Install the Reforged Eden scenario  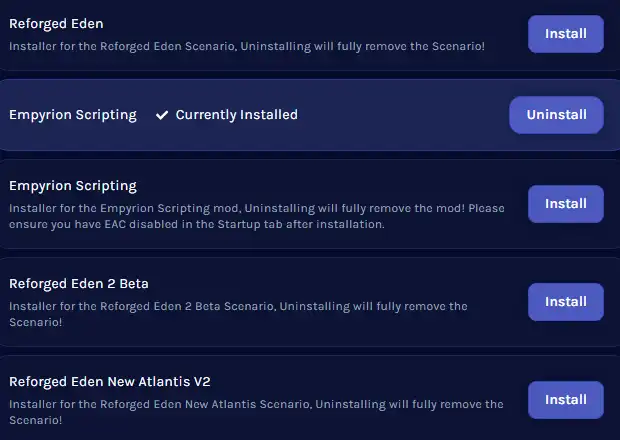pos(565,34)
